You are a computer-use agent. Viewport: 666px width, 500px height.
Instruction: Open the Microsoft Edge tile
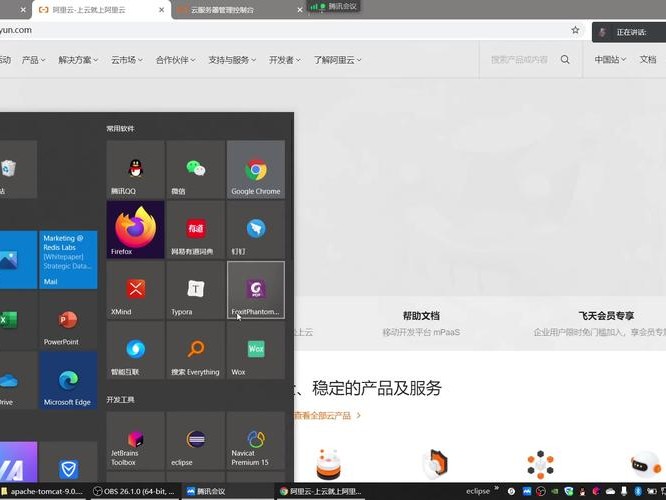(68, 380)
